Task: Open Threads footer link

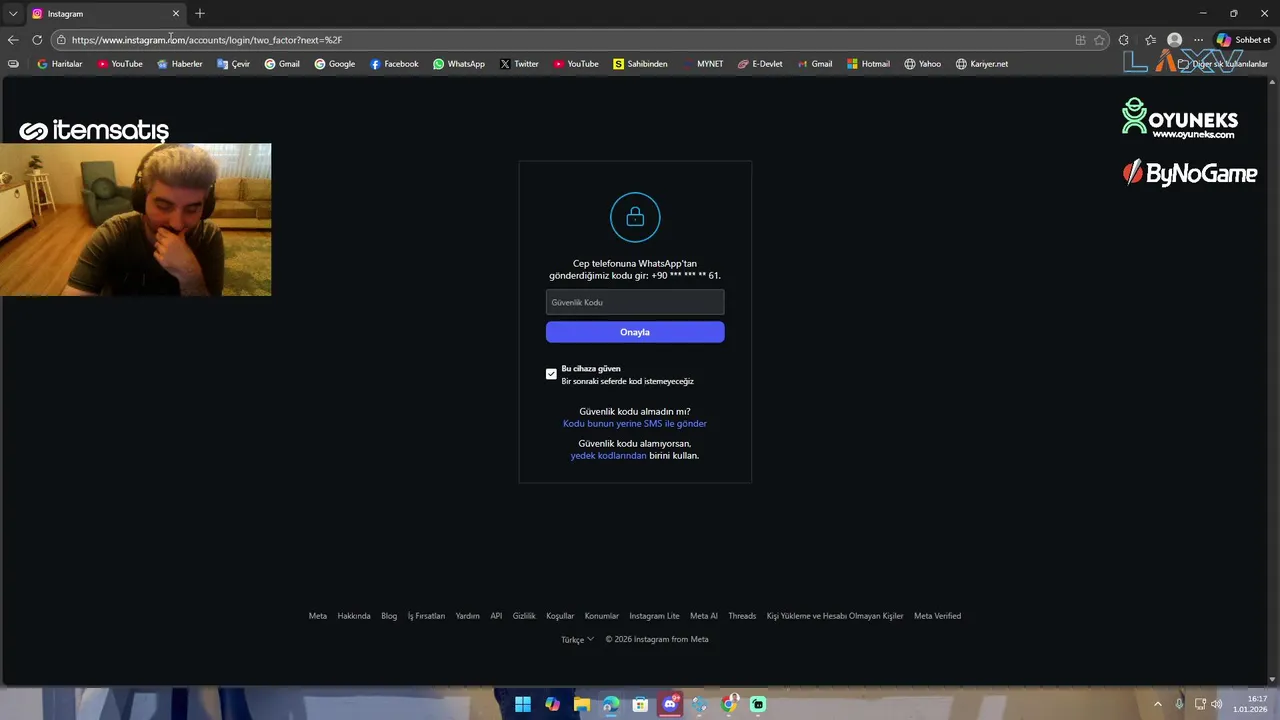Action: tap(742, 616)
